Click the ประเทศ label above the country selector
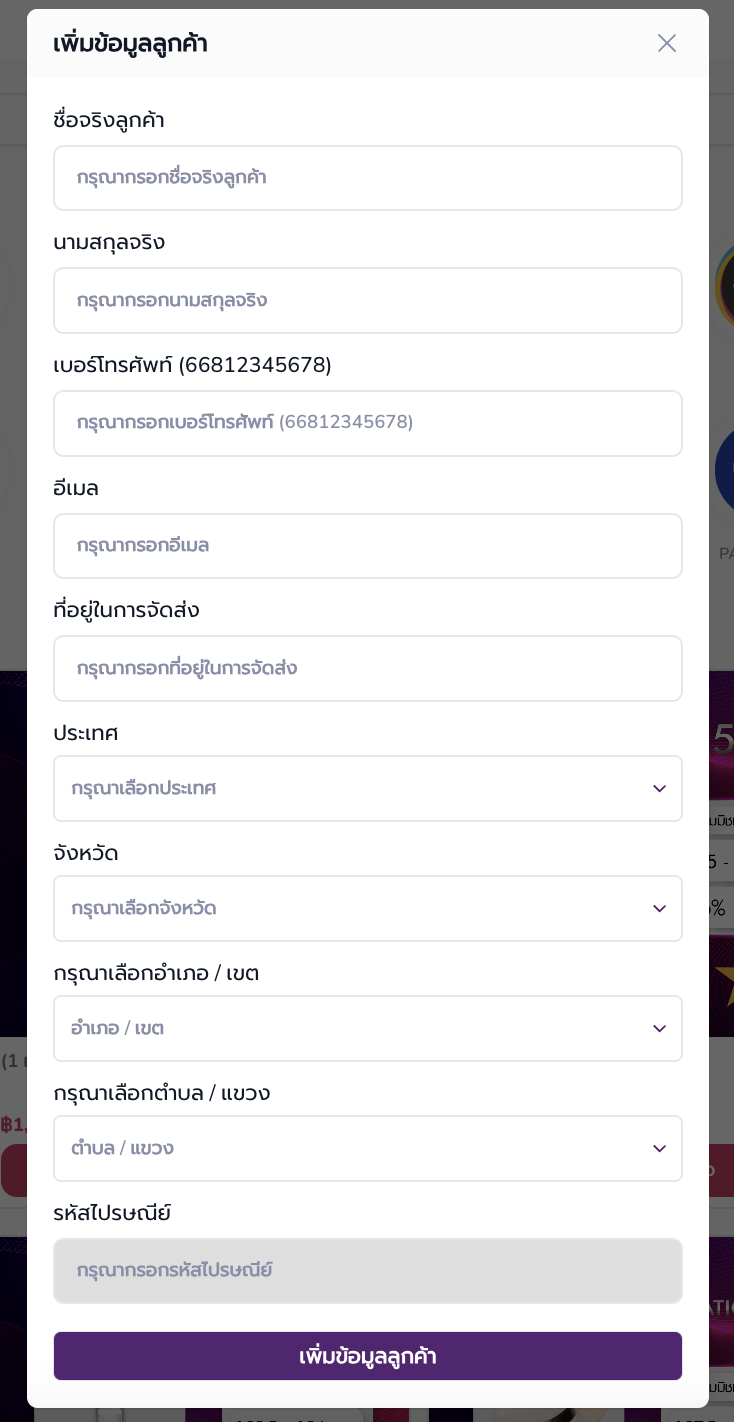Screen dimensions: 734x1422 pos(86,733)
